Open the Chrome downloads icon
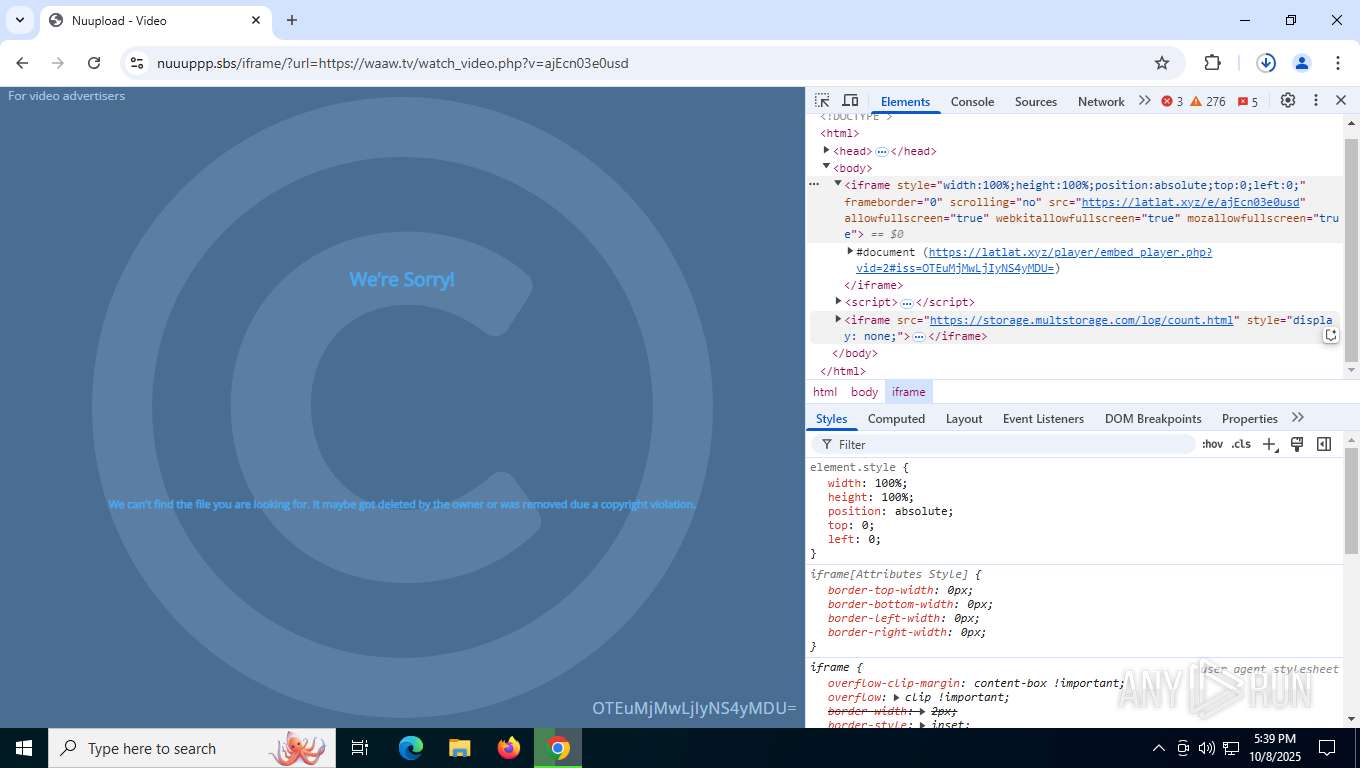This screenshot has height=768, width=1360. (x=1266, y=63)
